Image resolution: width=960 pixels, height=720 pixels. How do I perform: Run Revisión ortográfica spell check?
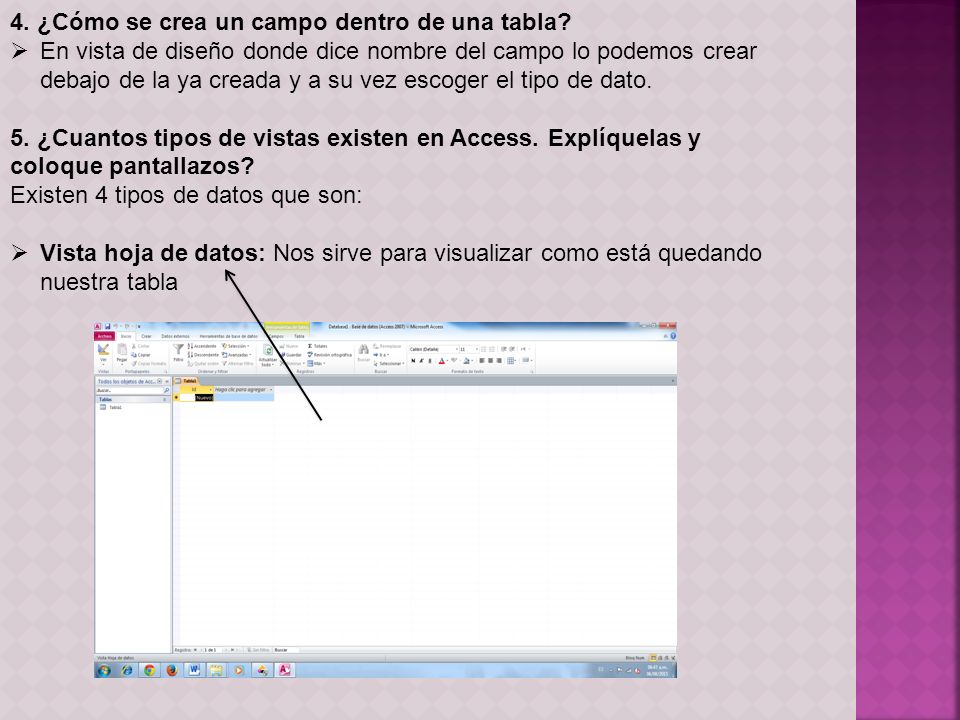[329, 355]
